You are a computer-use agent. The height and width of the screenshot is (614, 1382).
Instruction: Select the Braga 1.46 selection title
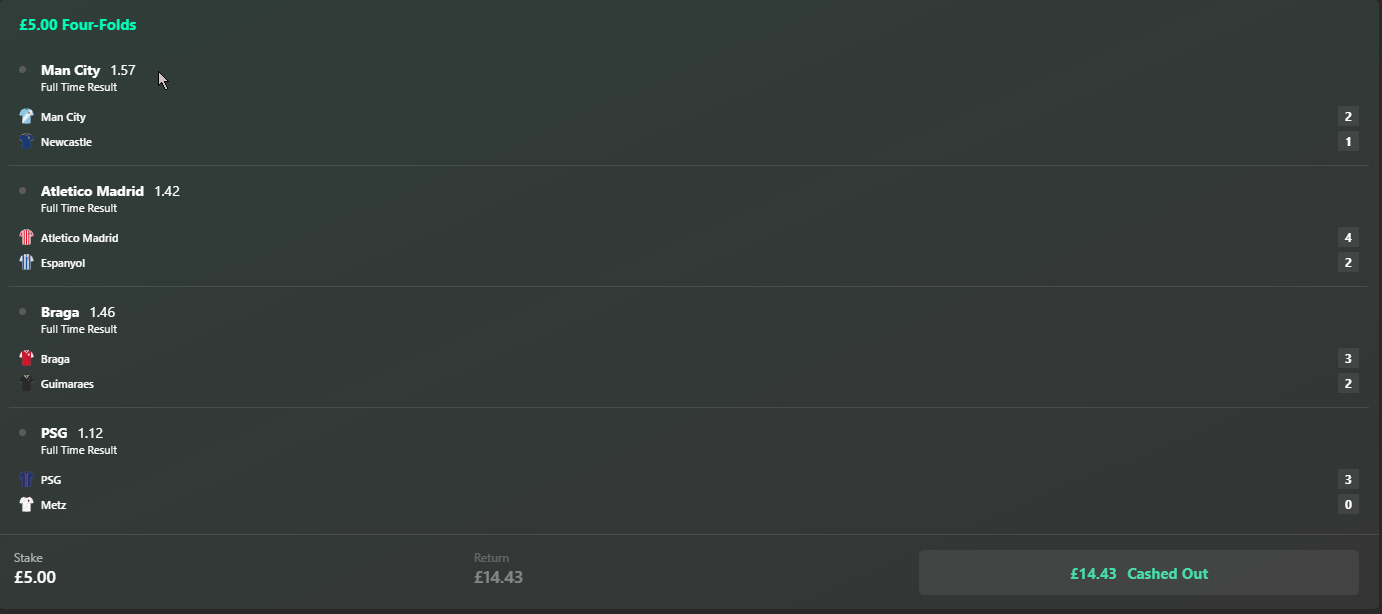[77, 312]
